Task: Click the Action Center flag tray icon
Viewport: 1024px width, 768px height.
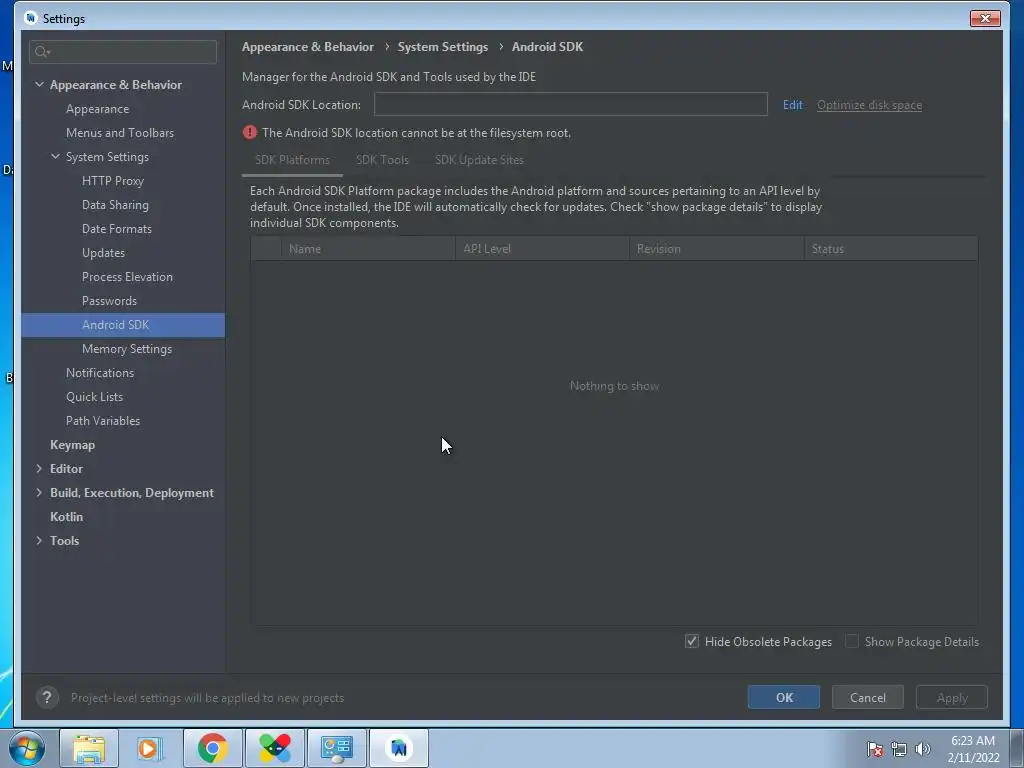Action: coord(874,749)
